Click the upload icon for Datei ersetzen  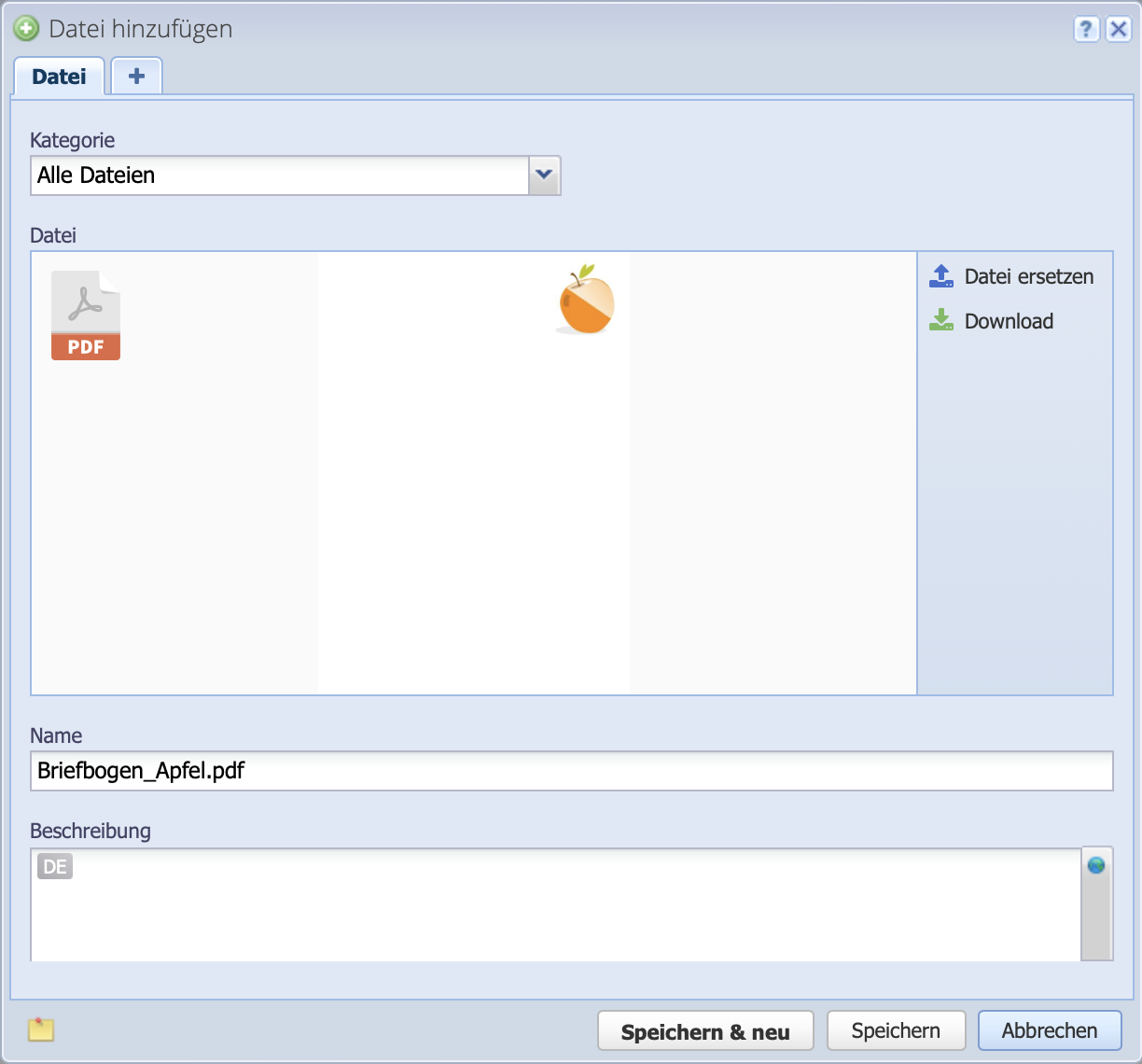pos(941,276)
